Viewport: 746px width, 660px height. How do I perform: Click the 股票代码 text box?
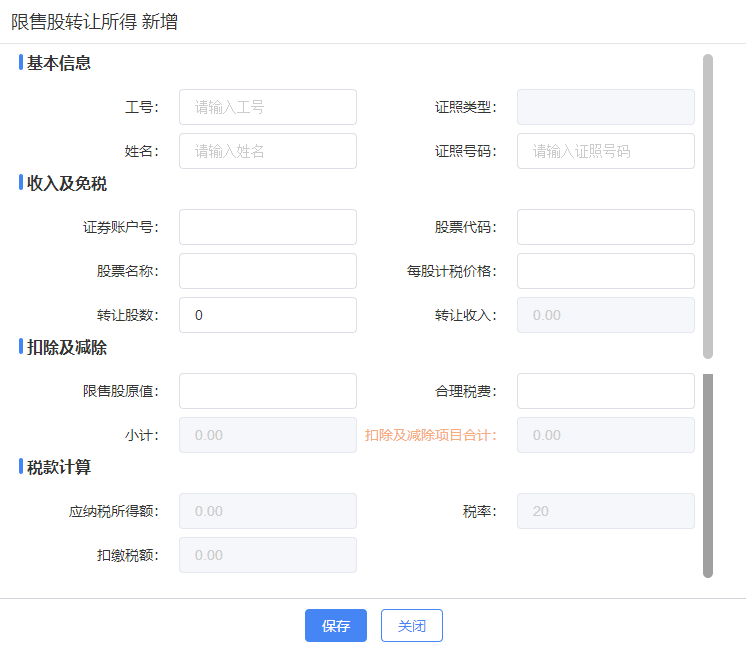click(x=606, y=227)
